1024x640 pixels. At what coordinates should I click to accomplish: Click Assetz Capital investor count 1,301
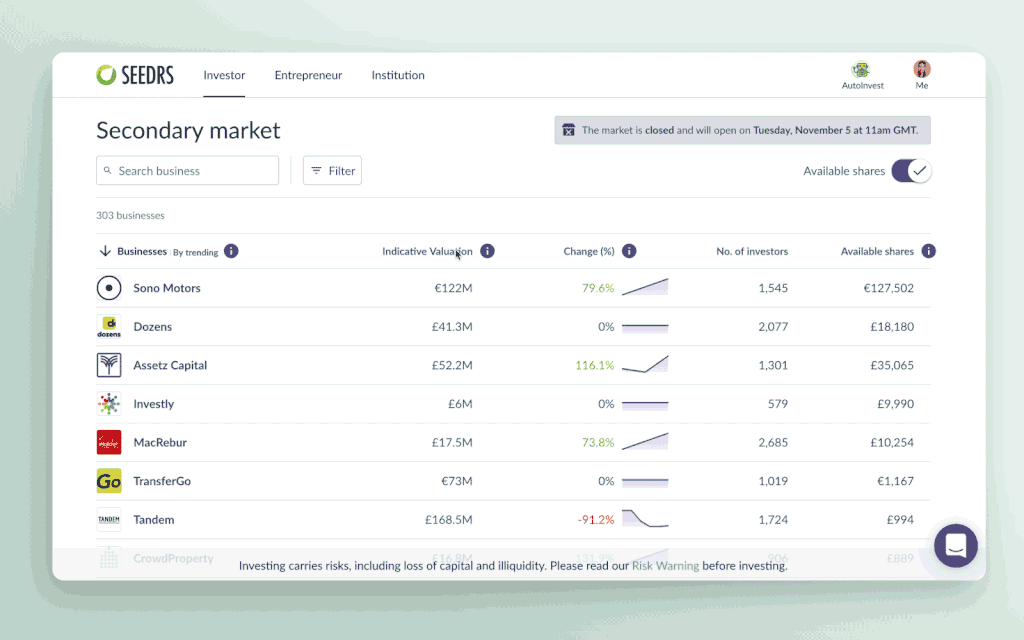[x=773, y=365]
